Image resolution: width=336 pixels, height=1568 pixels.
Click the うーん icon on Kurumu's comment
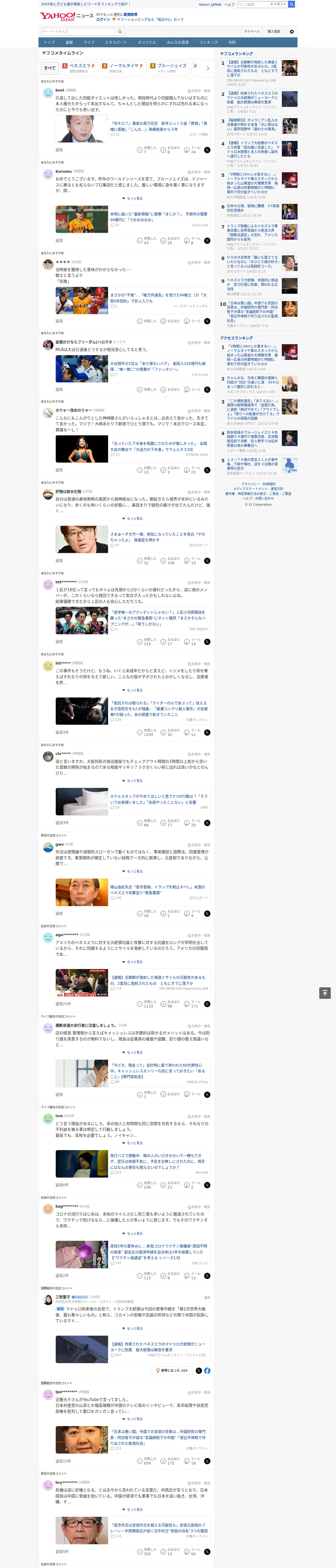click(x=187, y=240)
